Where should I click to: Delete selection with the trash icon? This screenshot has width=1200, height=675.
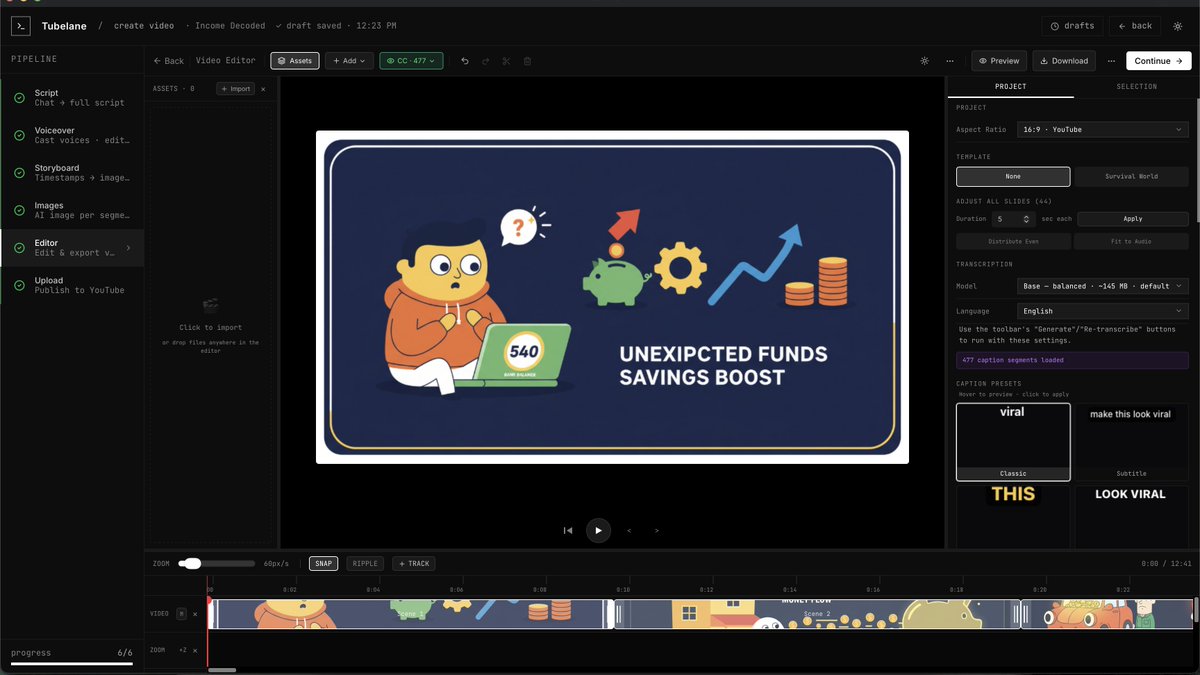(528, 61)
